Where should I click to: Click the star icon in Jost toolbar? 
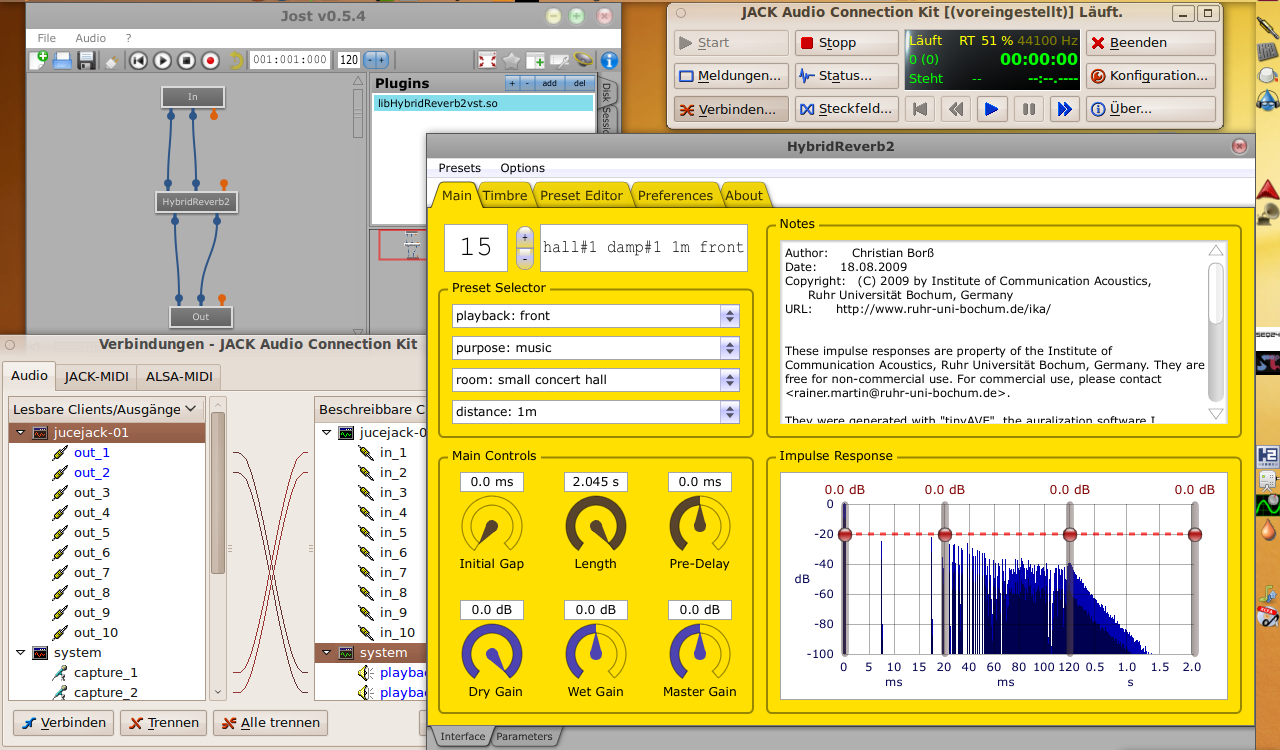click(511, 60)
